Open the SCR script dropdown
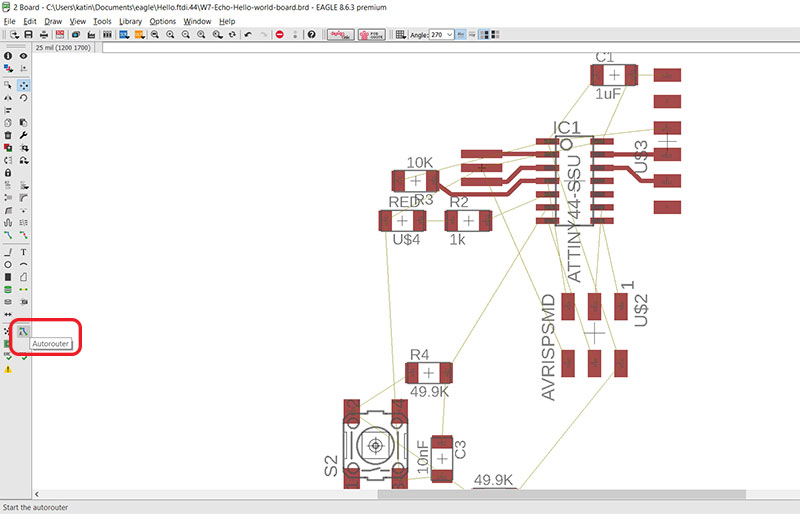Image resolution: width=800 pixels, height=514 pixels. tap(123, 35)
